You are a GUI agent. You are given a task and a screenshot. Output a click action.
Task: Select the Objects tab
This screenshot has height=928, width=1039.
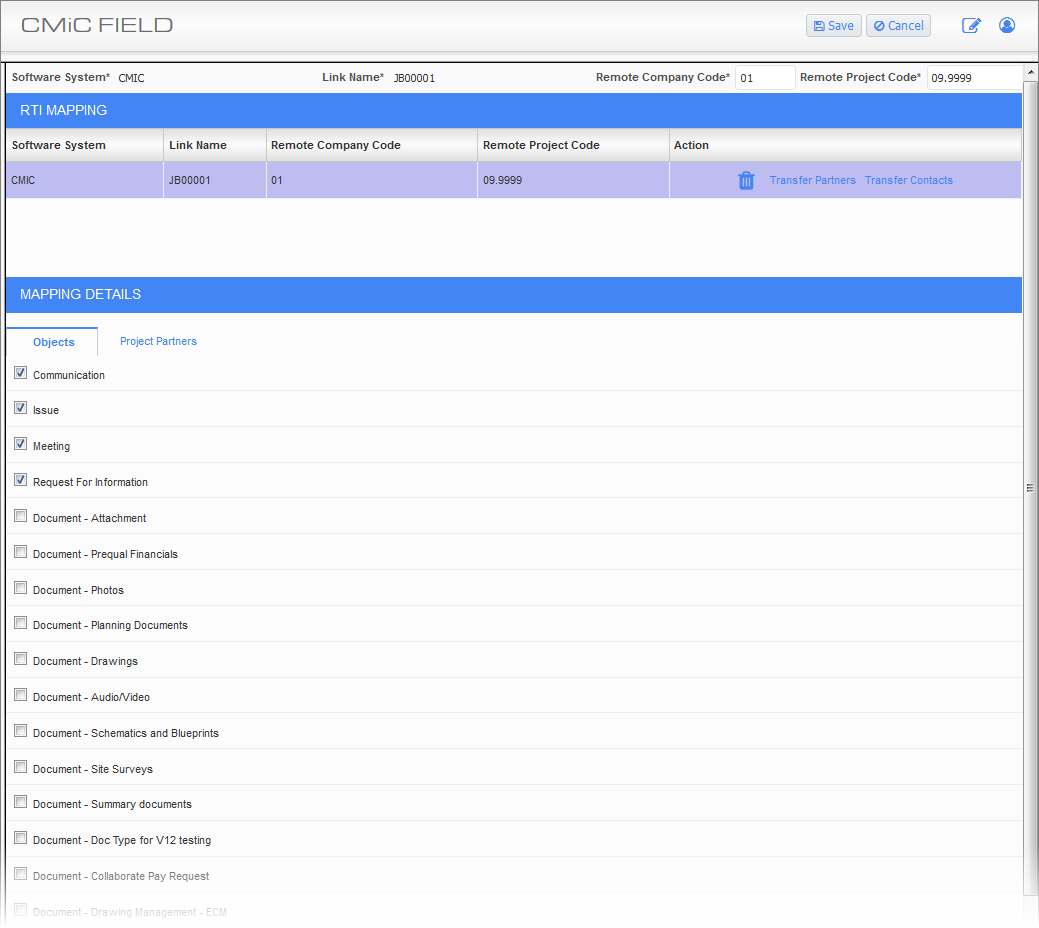pos(54,342)
